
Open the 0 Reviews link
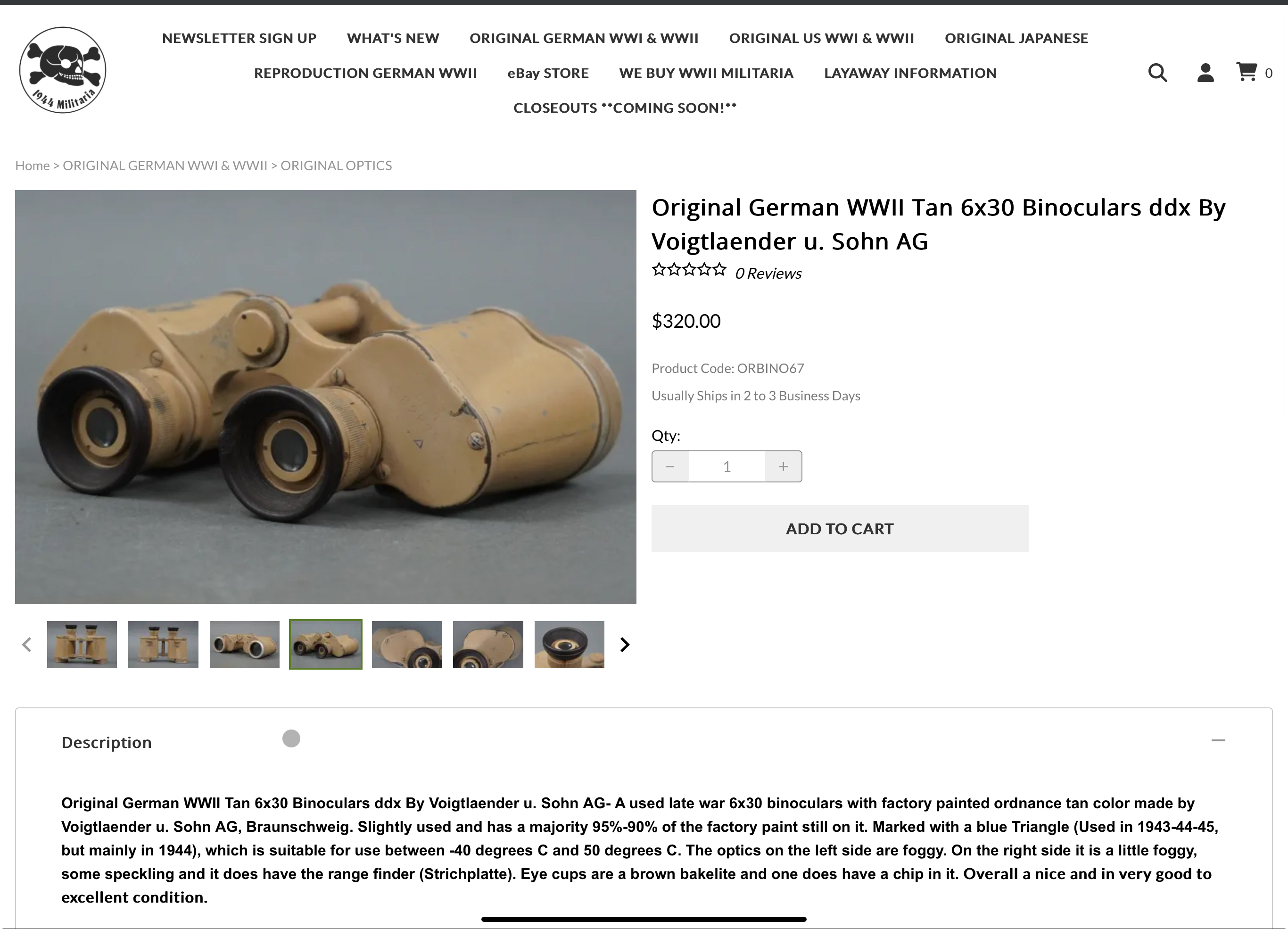click(x=768, y=274)
